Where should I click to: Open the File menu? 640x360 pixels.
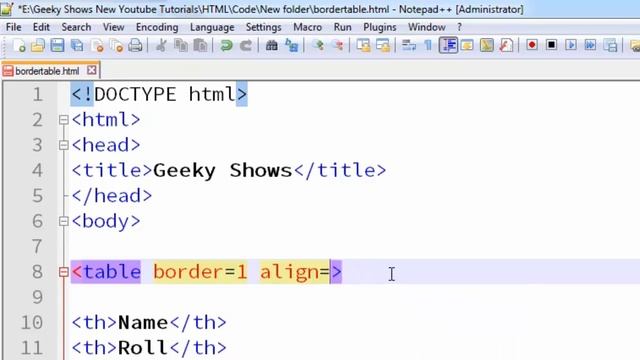(13, 27)
